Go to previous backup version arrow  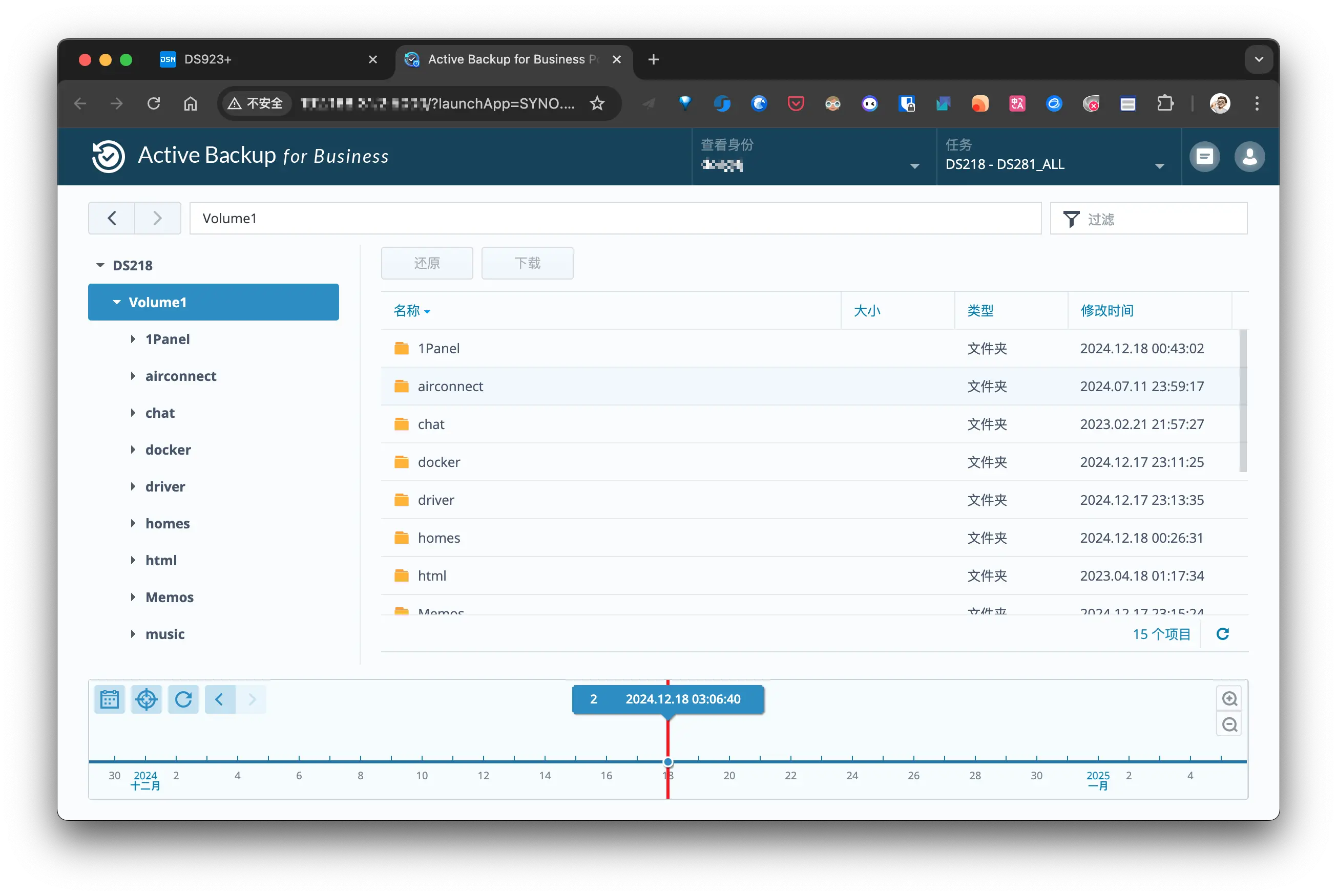click(219, 699)
